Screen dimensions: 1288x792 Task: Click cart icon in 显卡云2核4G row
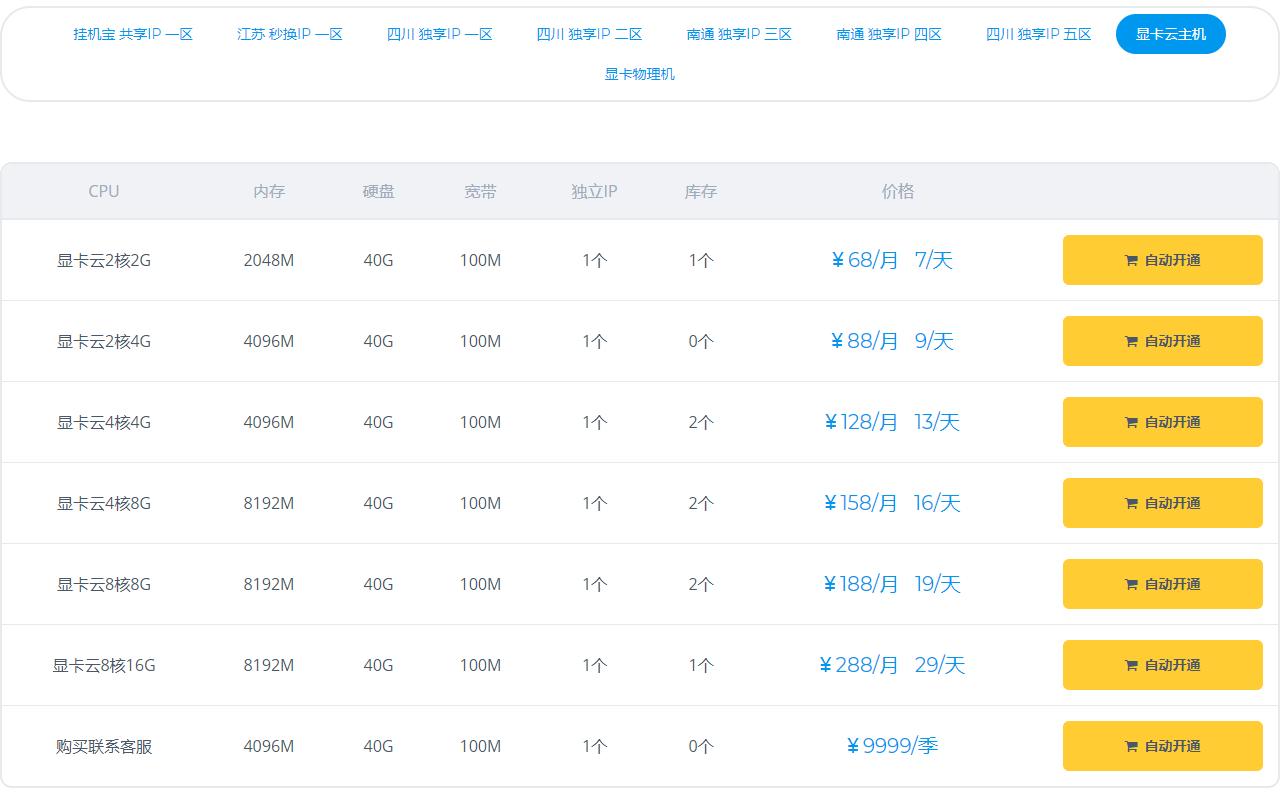1131,342
